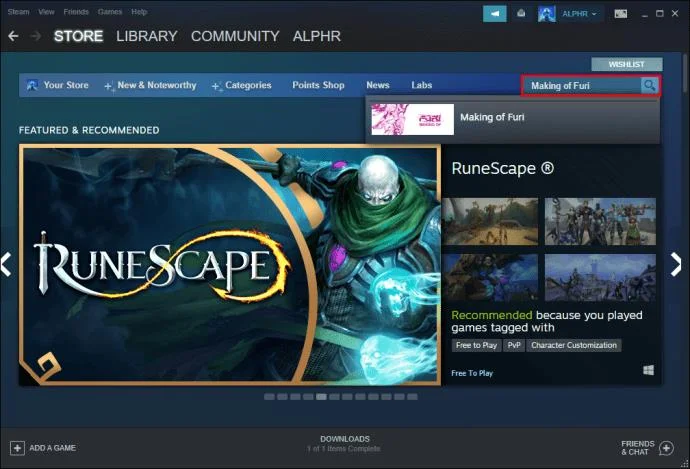Click the search magnifier icon

pos(649,85)
